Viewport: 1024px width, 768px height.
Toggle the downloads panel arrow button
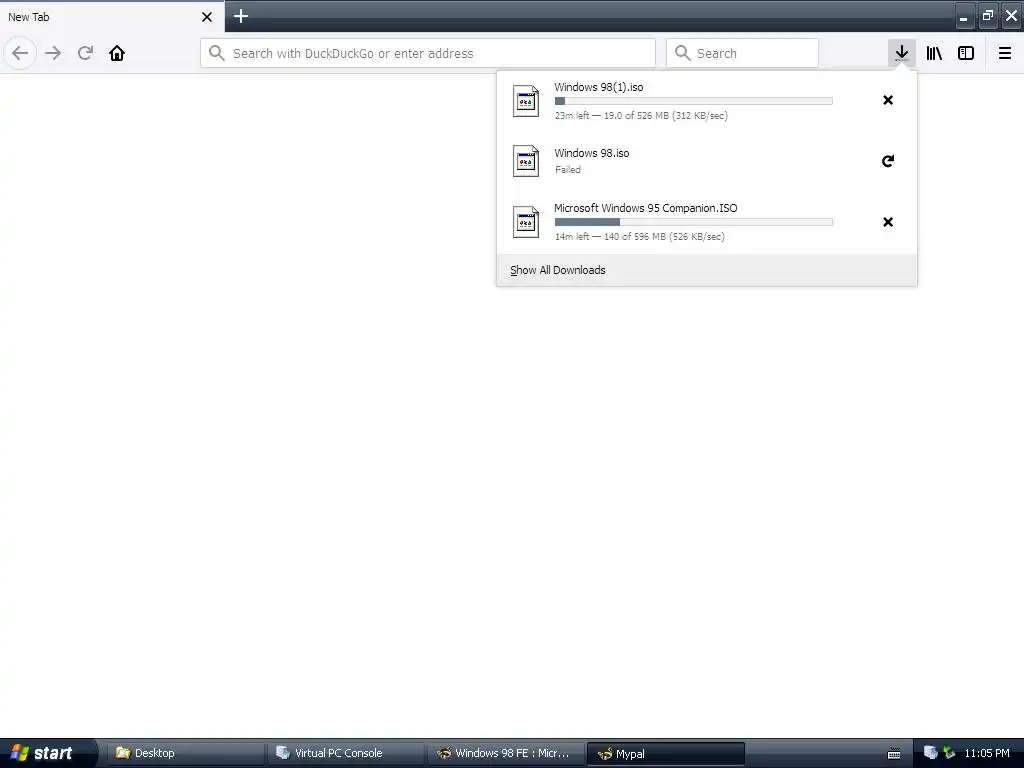point(901,53)
